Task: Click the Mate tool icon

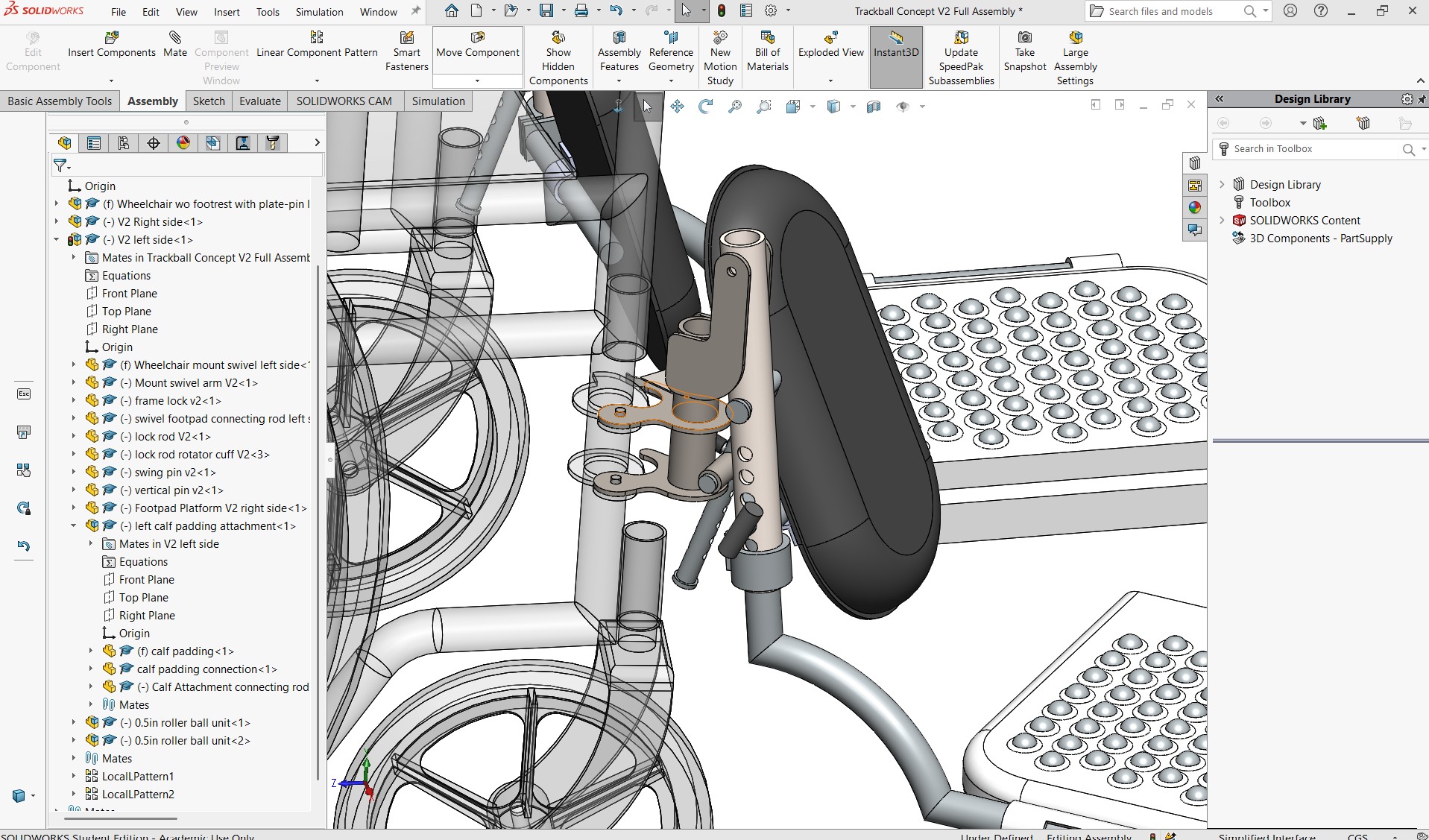Action: pyautogui.click(x=175, y=38)
